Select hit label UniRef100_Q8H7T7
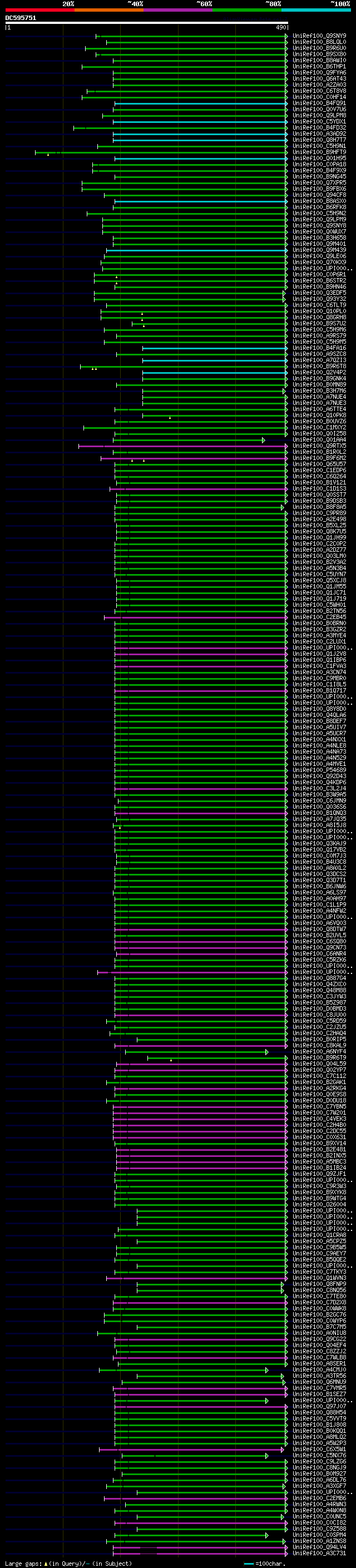The height and width of the screenshot is (1568, 356). click(319, 140)
